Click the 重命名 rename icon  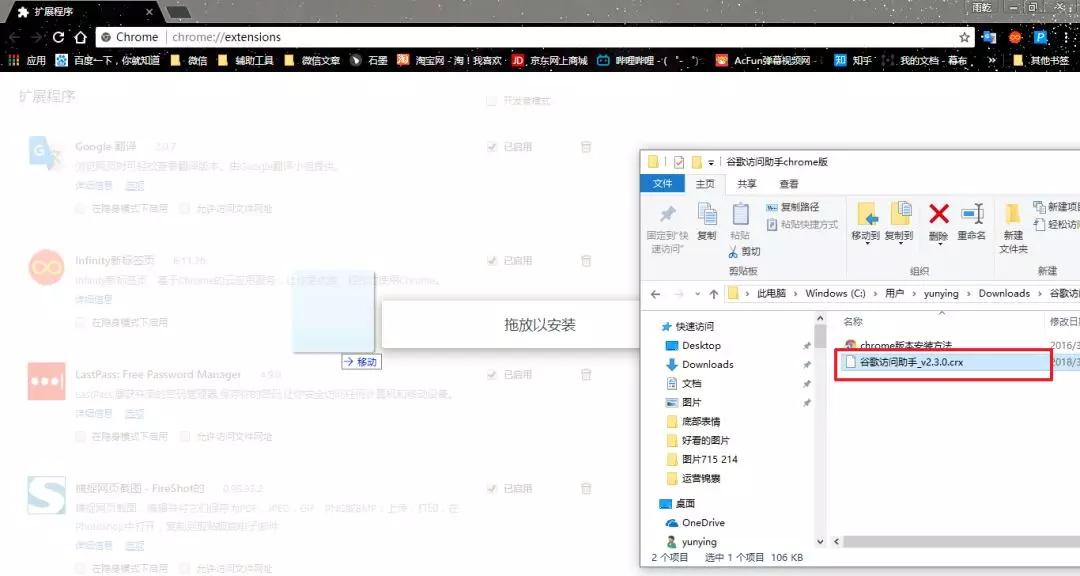[x=972, y=214]
